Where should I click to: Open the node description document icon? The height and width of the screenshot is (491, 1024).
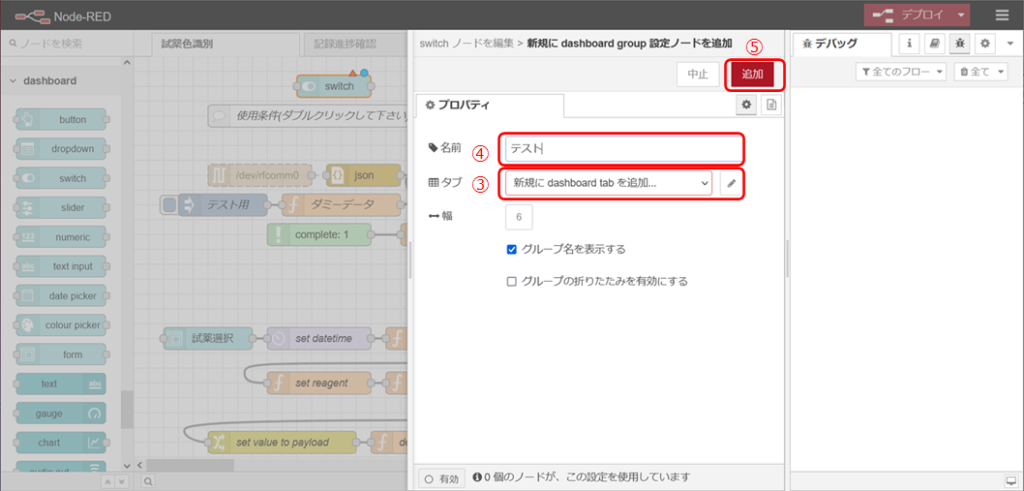tap(771, 105)
